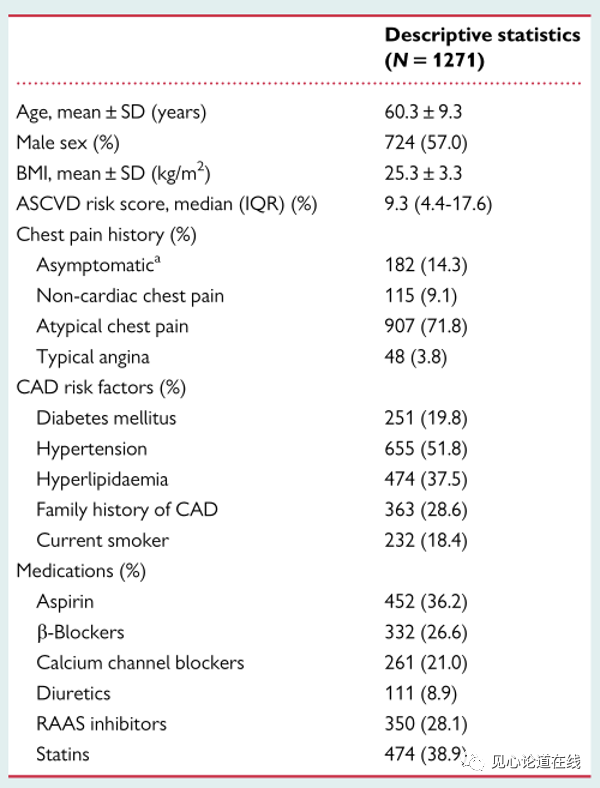Screen dimensions: 600x788
Task: Click the CAD risk factors heading
Action: (101, 387)
